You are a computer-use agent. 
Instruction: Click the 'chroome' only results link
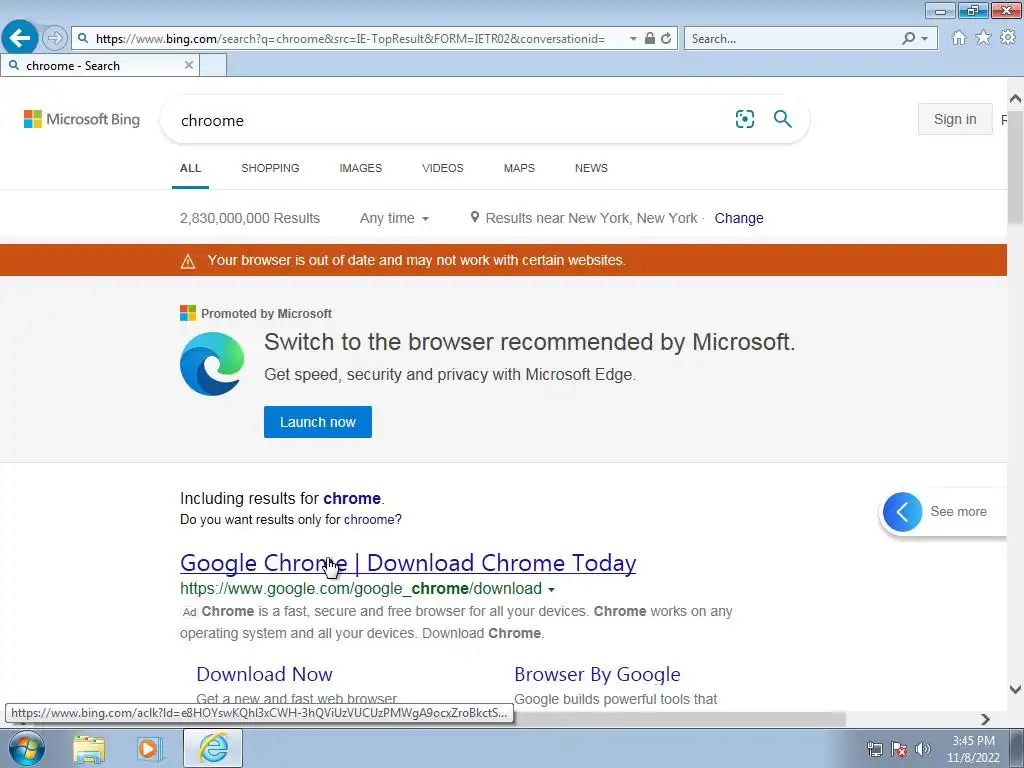point(368,520)
